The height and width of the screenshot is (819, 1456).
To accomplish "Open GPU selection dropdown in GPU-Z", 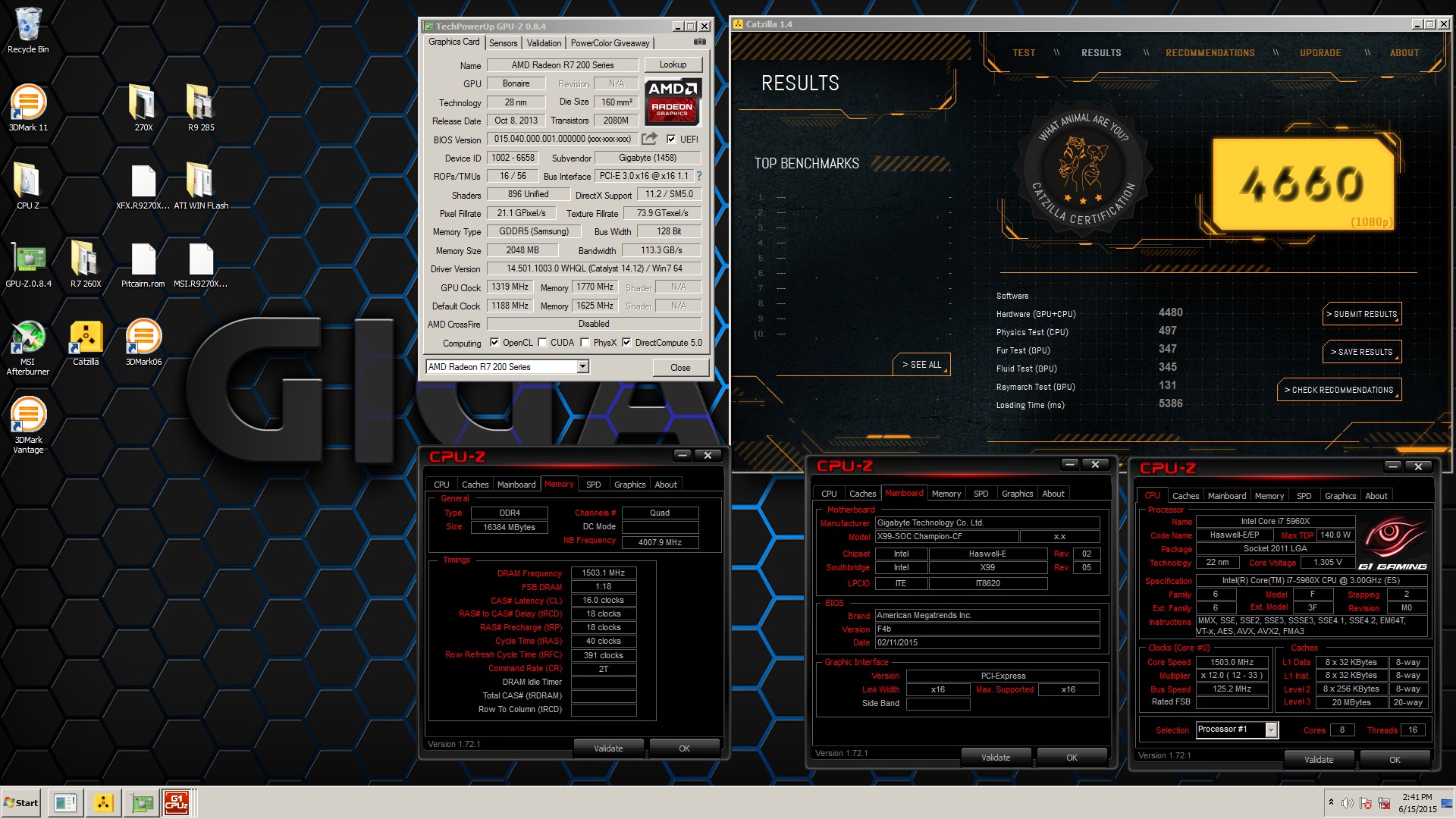I will [582, 367].
